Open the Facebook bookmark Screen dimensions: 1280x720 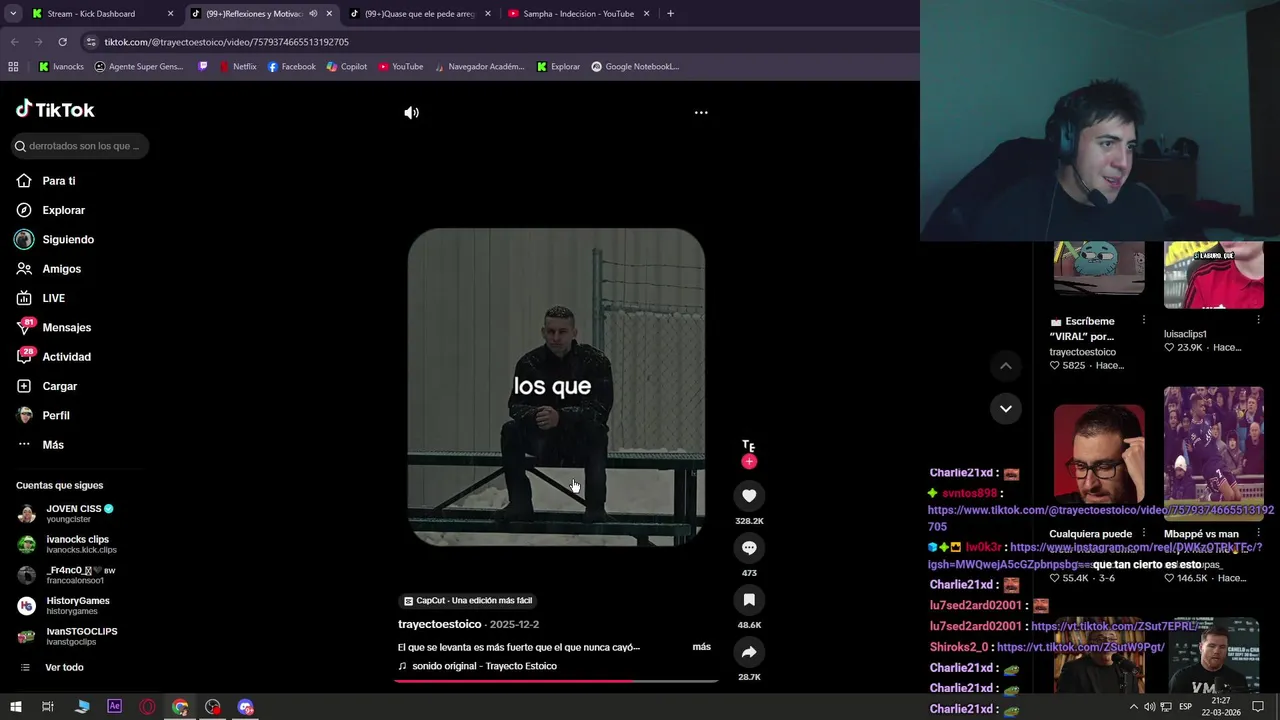pyautogui.click(x=291, y=67)
